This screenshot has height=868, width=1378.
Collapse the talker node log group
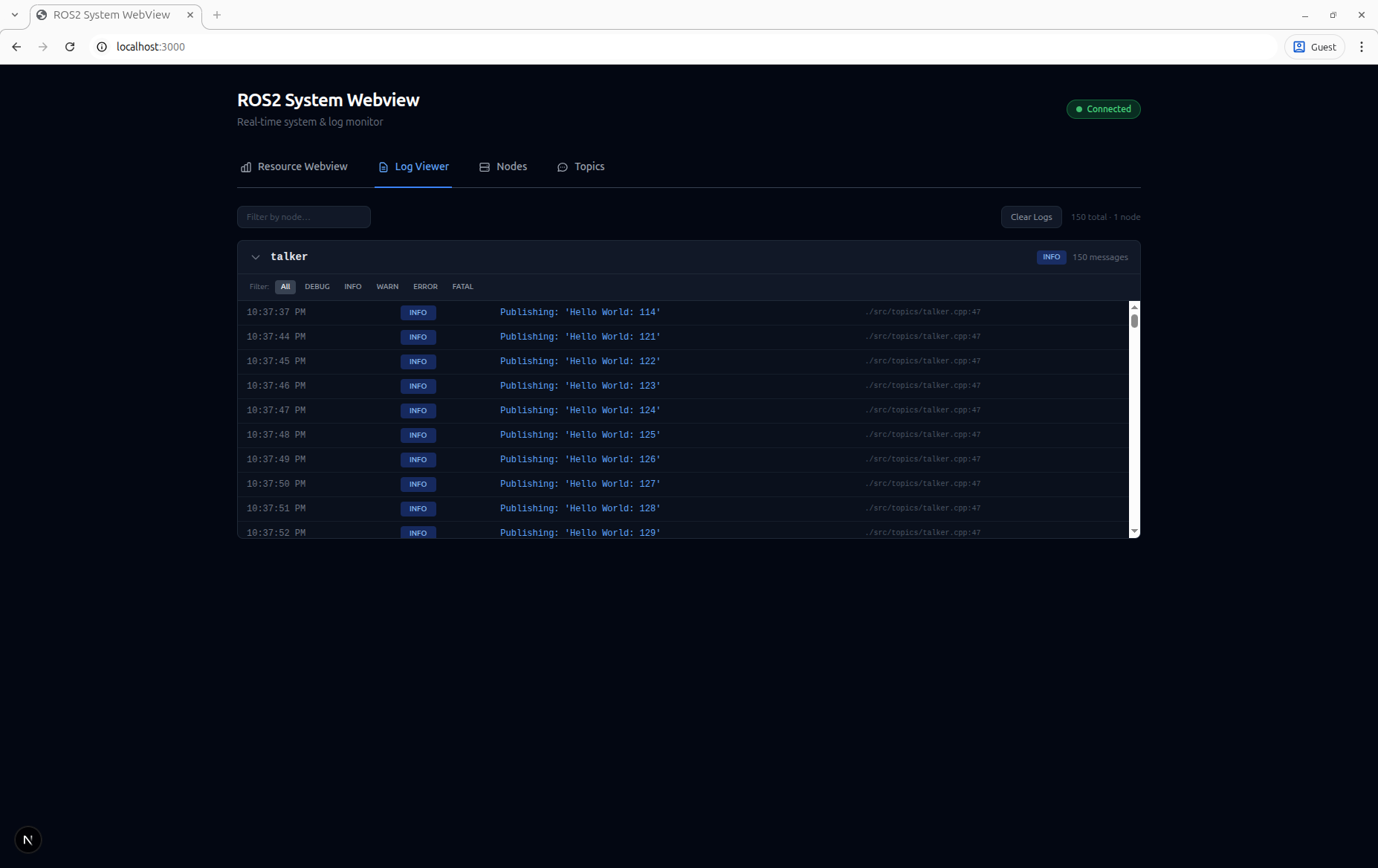(x=256, y=256)
